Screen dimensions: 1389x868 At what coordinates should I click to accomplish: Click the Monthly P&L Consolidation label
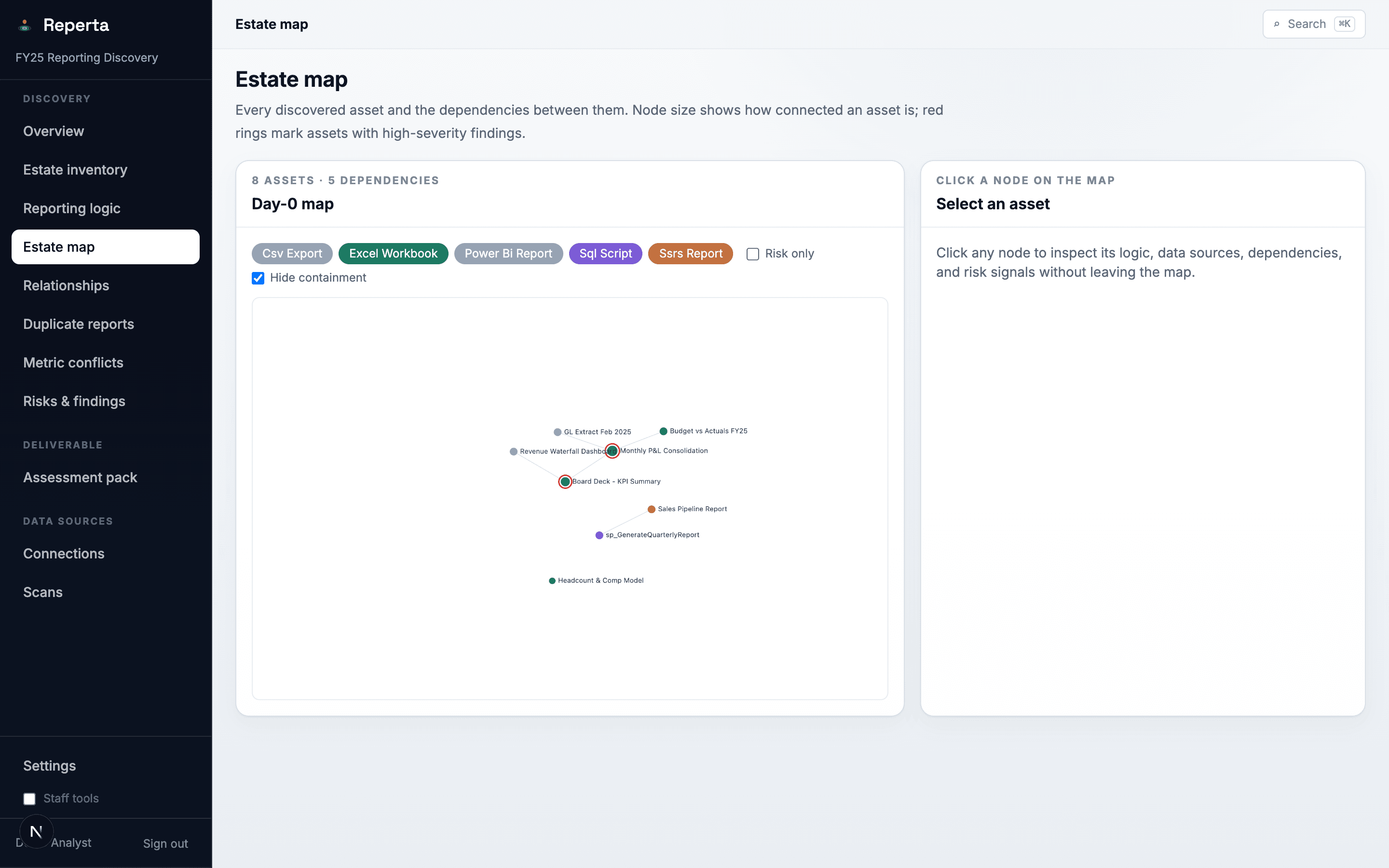[x=664, y=451]
